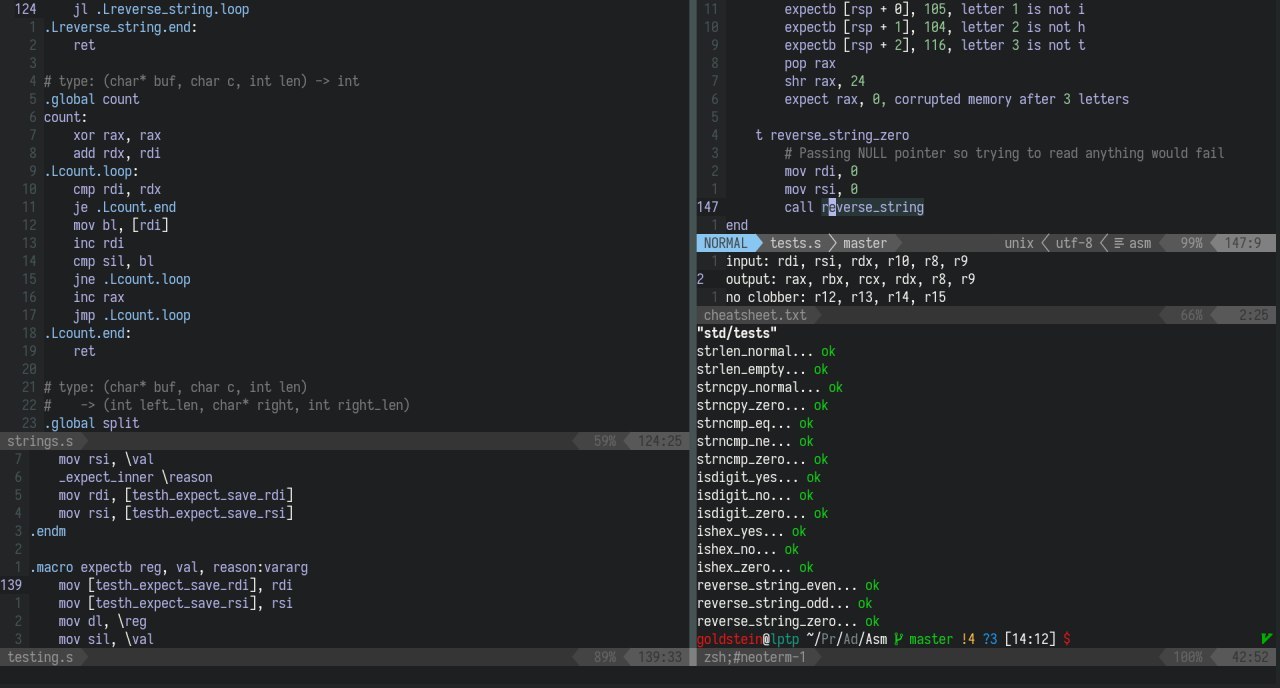1280x688 pixels.
Task: Click the ishex_no... ok test line
Action: [748, 549]
